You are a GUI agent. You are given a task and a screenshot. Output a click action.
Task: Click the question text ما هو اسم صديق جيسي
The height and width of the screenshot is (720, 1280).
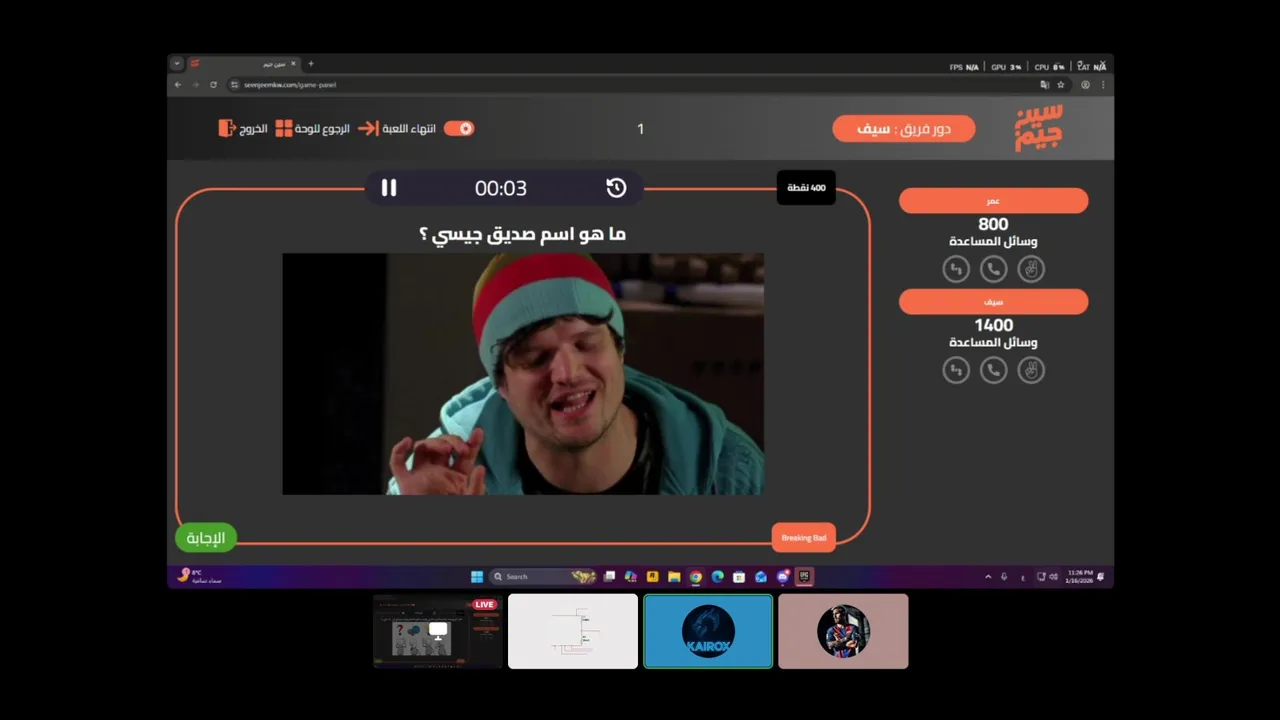click(522, 234)
